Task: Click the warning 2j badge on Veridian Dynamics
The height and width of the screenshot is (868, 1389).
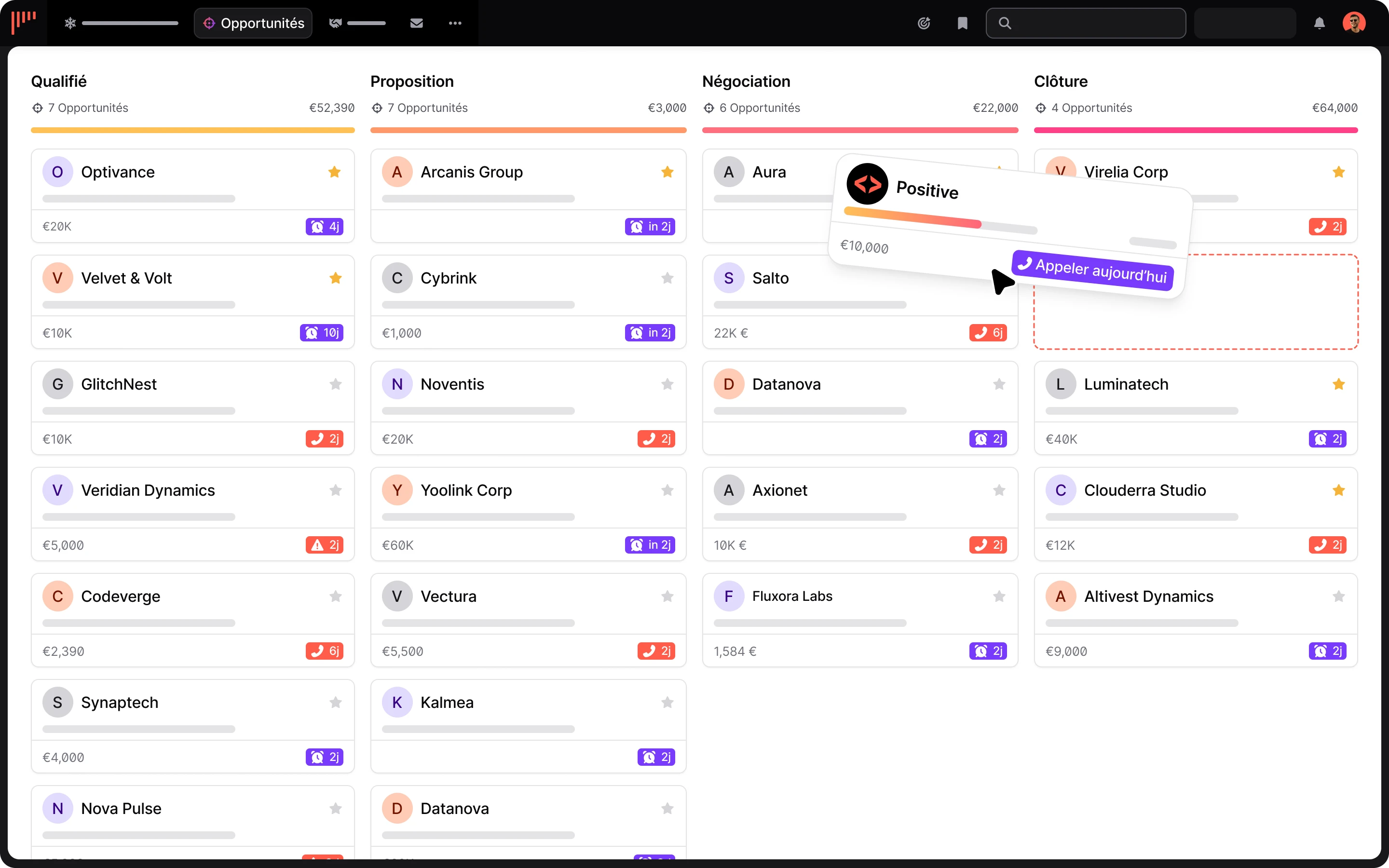Action: (x=324, y=545)
